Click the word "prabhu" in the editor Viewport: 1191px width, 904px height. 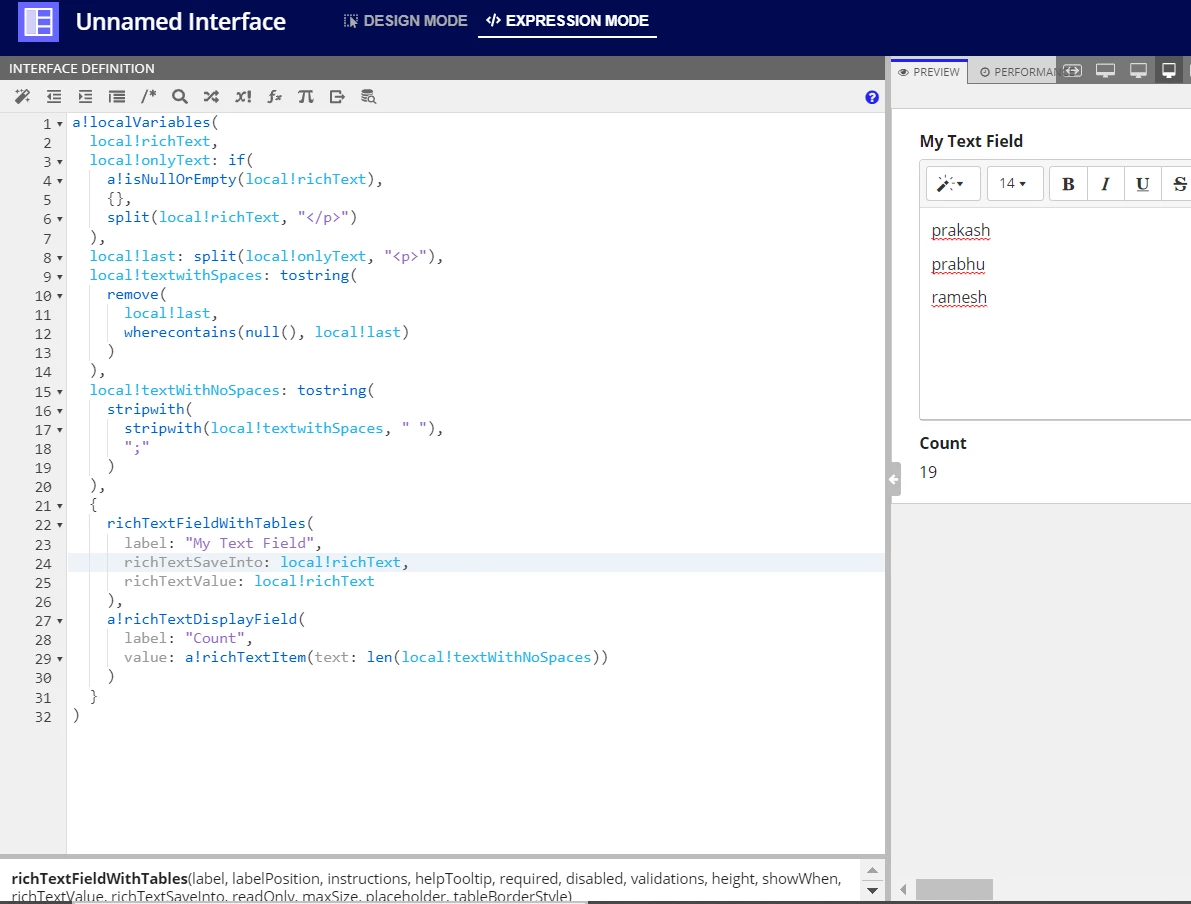(958, 264)
